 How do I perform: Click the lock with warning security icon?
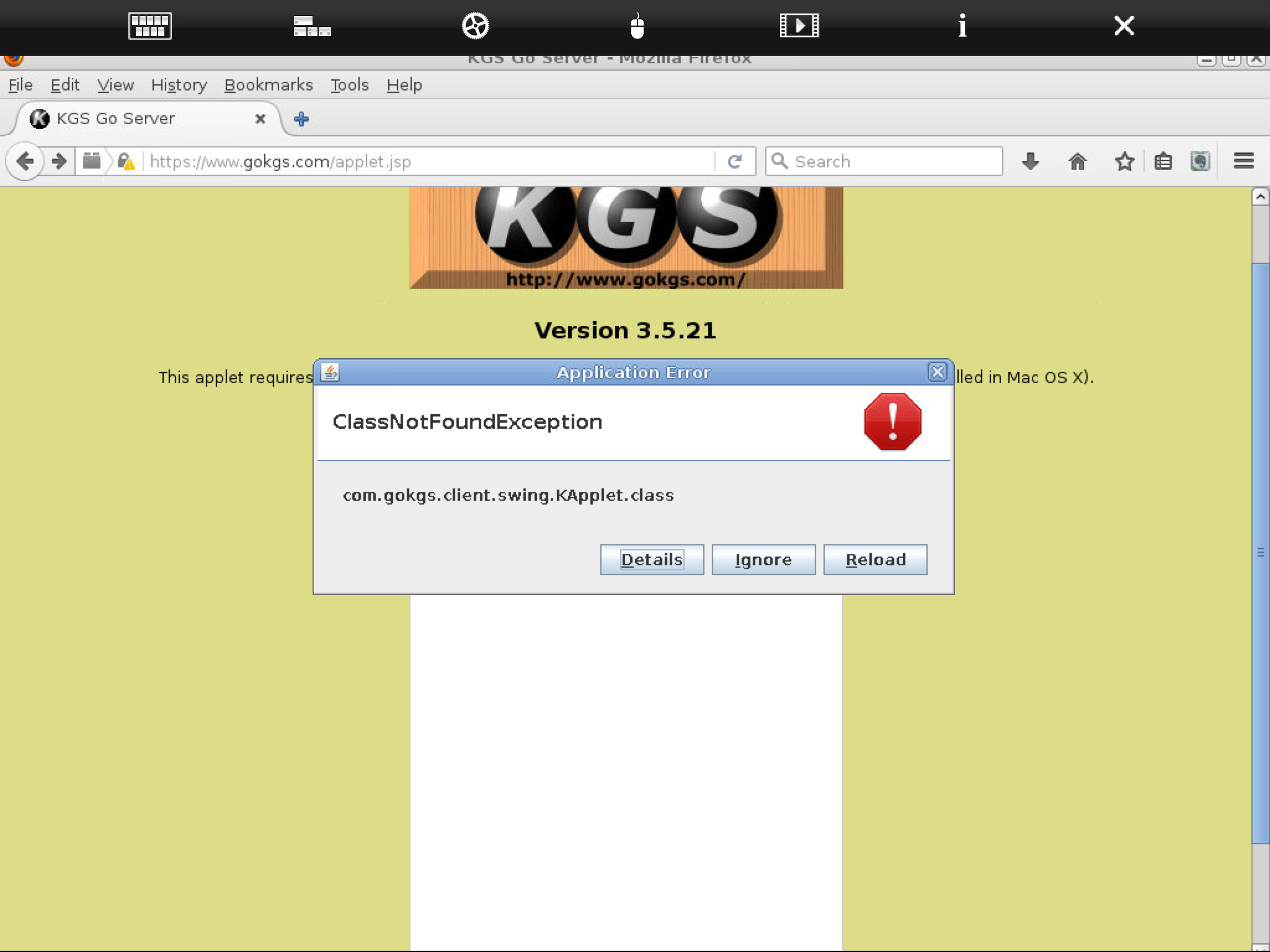126,162
